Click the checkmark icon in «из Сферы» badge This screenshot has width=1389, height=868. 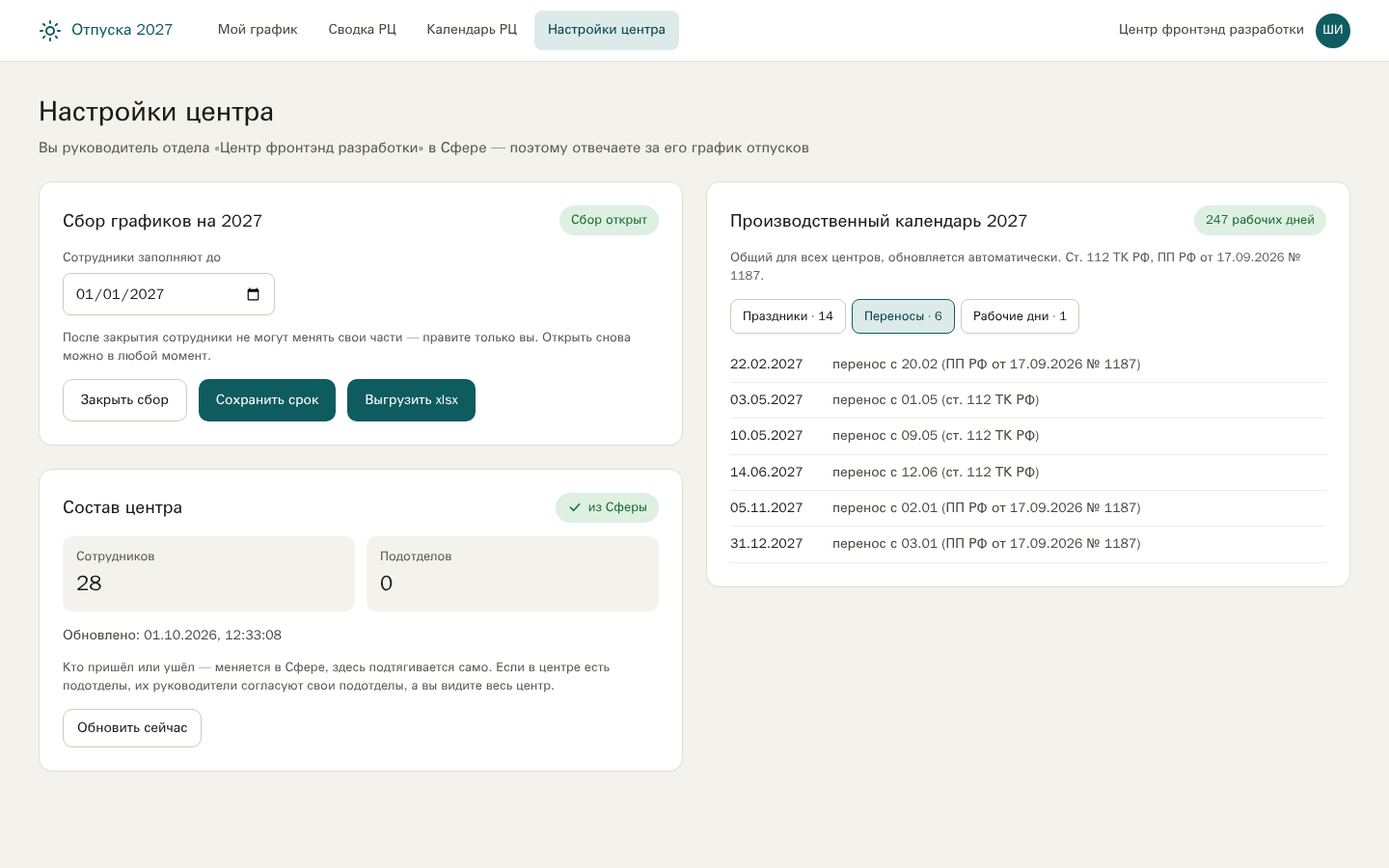pos(575,507)
